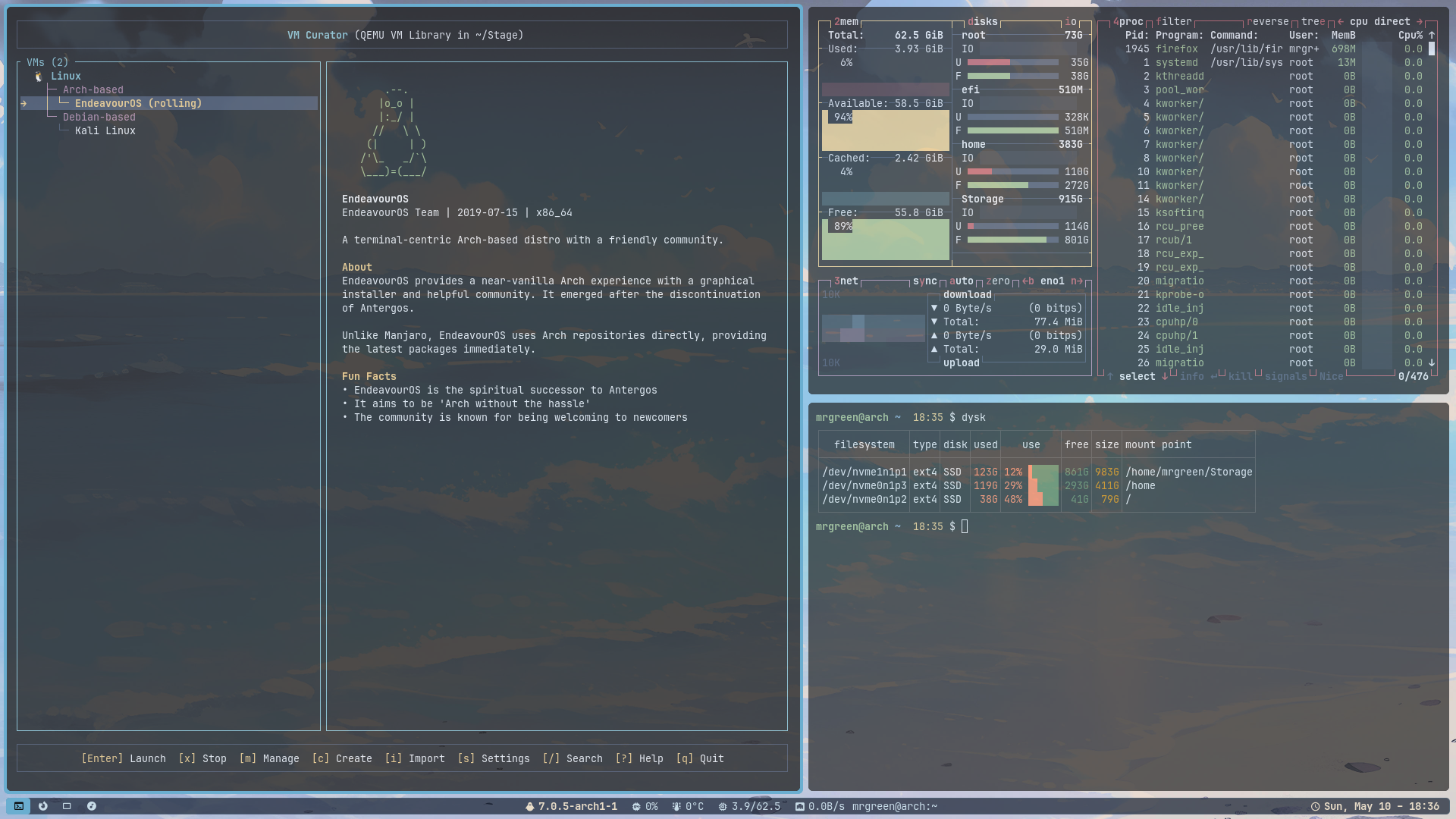Toggle the 'disks' display in btop
Image resolution: width=1456 pixels, height=819 pixels.
(983, 21)
